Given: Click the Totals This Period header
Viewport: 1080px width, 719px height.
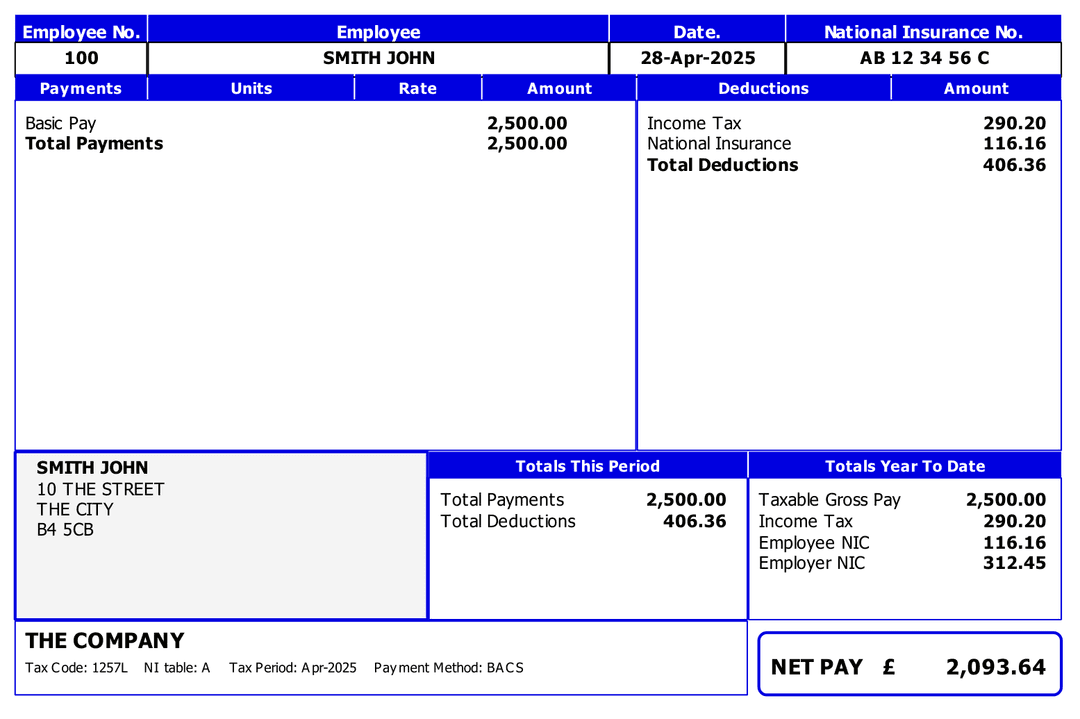Looking at the screenshot, I should (x=587, y=466).
